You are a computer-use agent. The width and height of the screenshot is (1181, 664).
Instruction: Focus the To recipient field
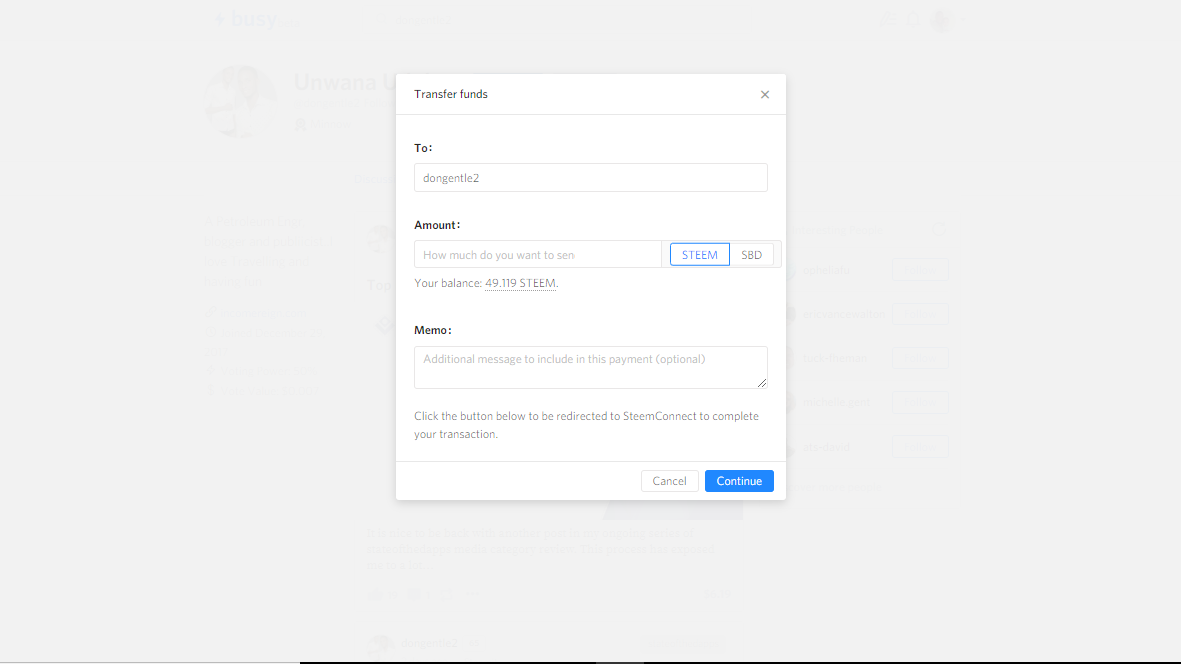click(590, 178)
